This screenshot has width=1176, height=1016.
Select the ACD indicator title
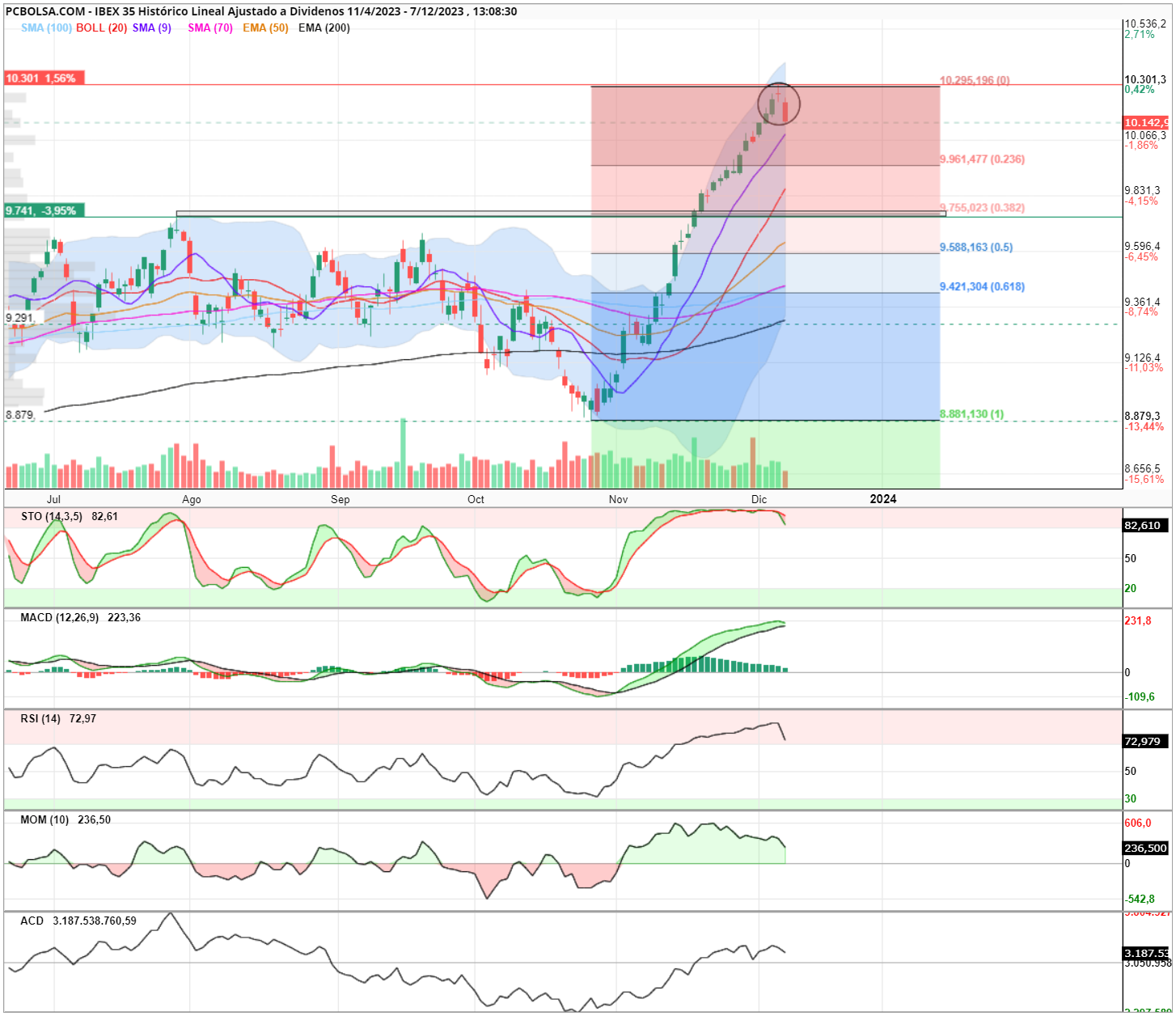coord(32,921)
